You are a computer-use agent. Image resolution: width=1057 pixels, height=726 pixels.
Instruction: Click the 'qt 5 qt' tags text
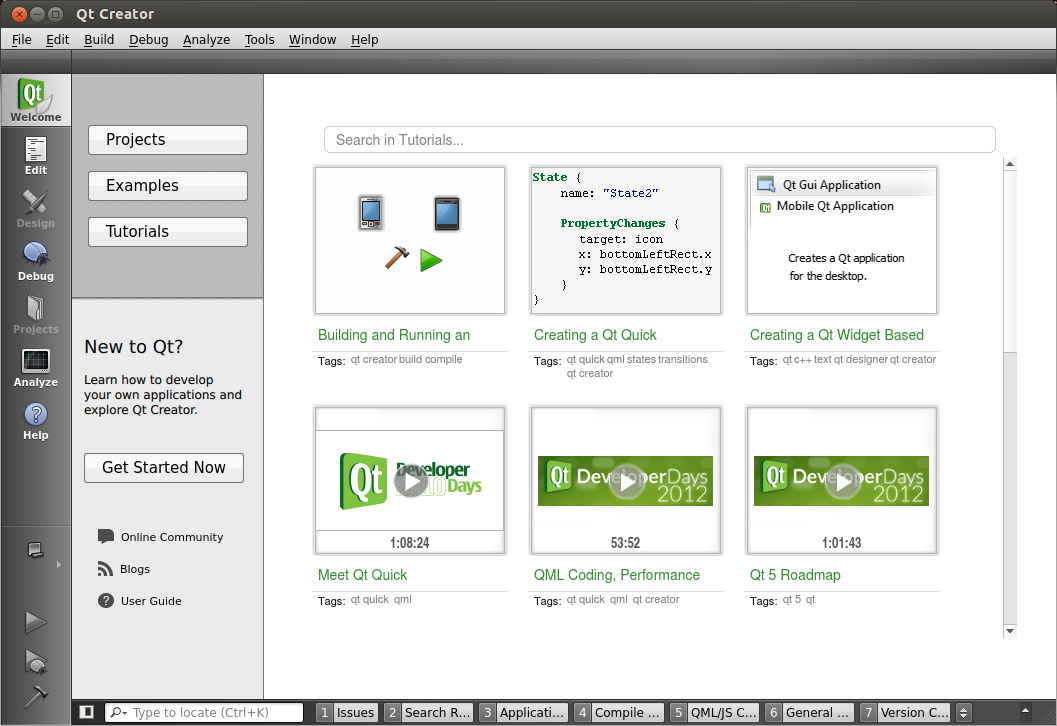click(799, 599)
